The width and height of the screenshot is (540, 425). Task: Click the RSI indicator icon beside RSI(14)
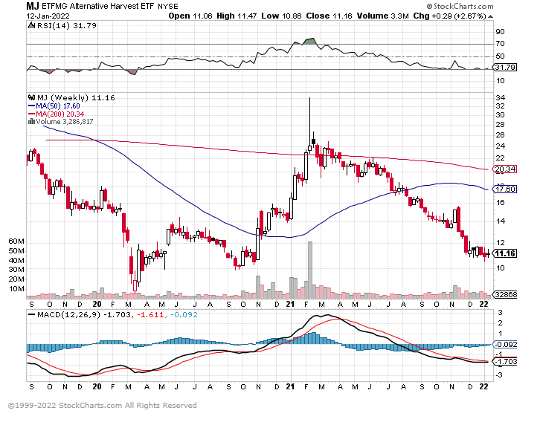(x=31, y=25)
